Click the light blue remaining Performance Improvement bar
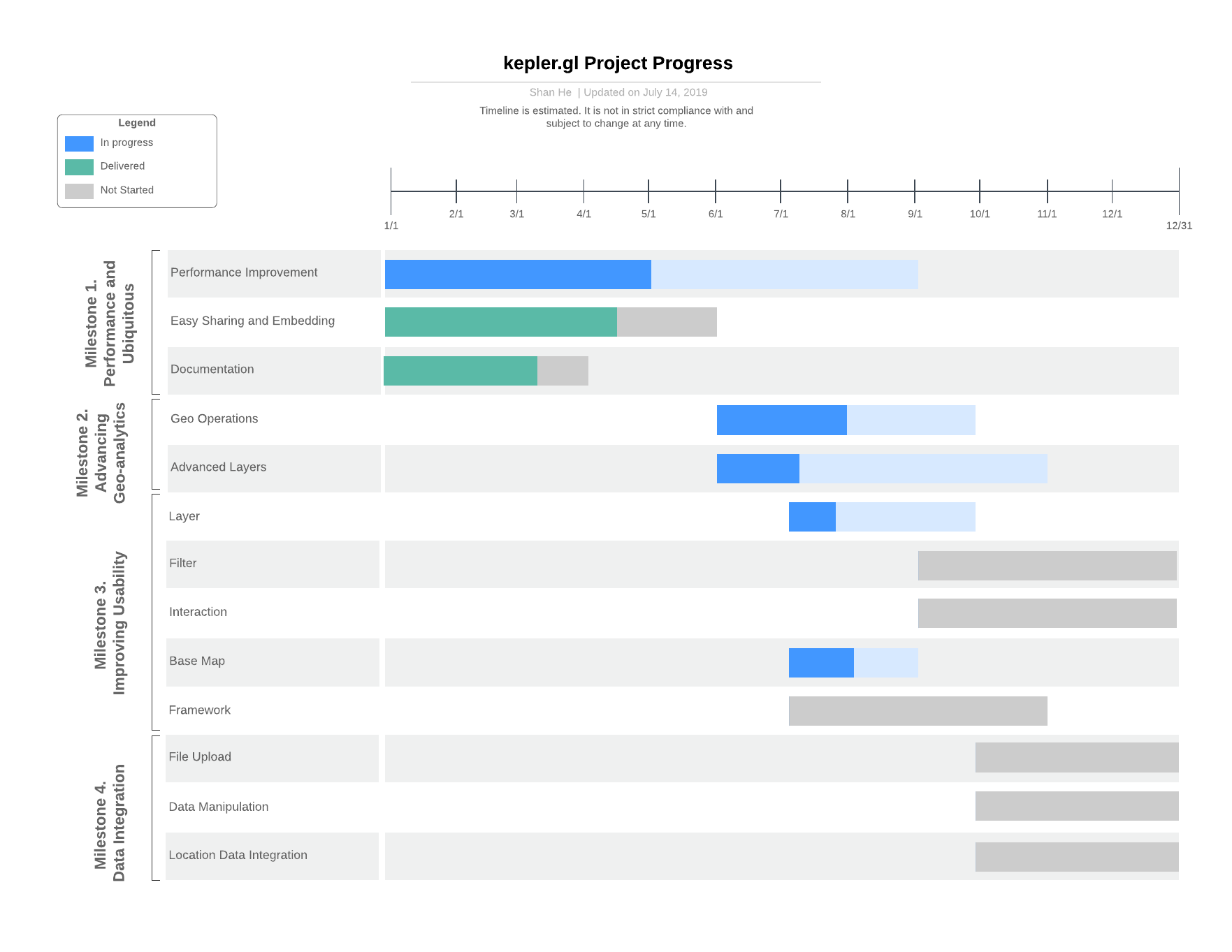Screen dimensions: 1232x952 785,274
